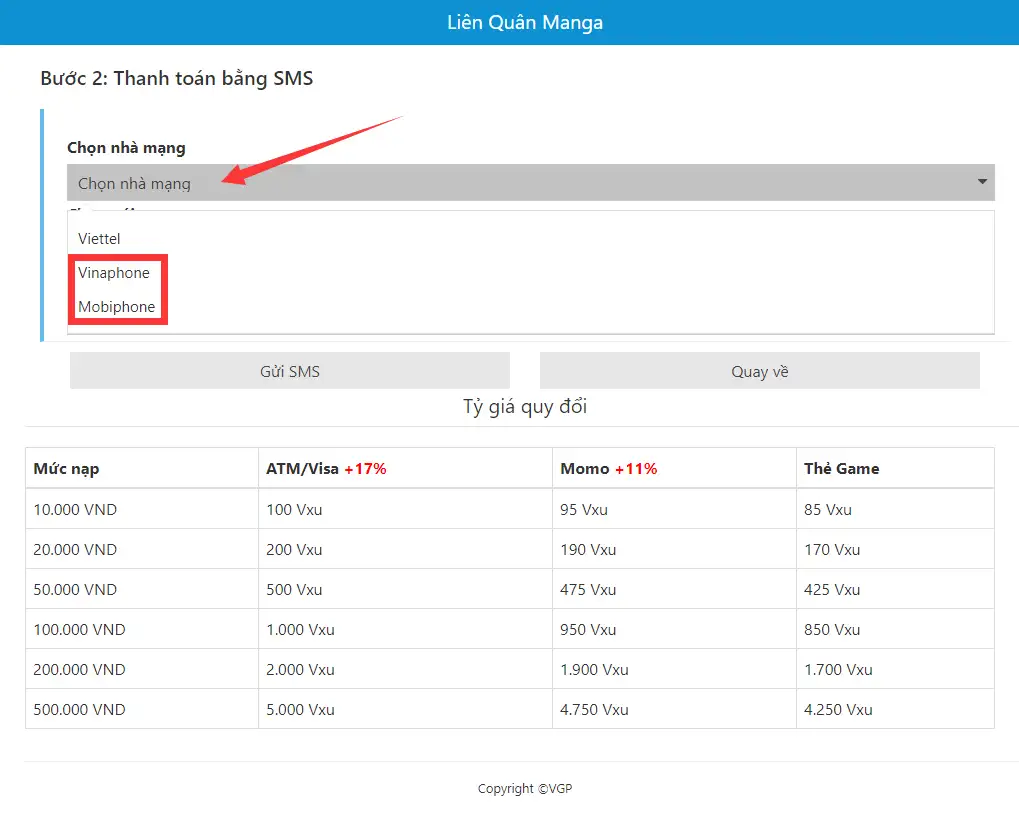Click the Mức nạp column header

[x=142, y=468]
